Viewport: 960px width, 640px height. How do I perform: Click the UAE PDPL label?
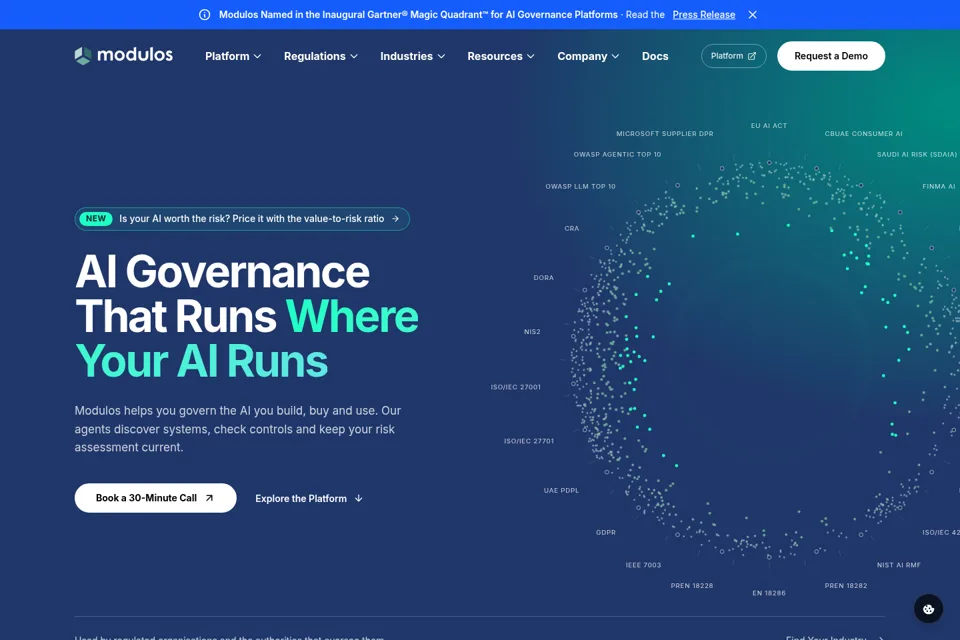click(x=561, y=491)
